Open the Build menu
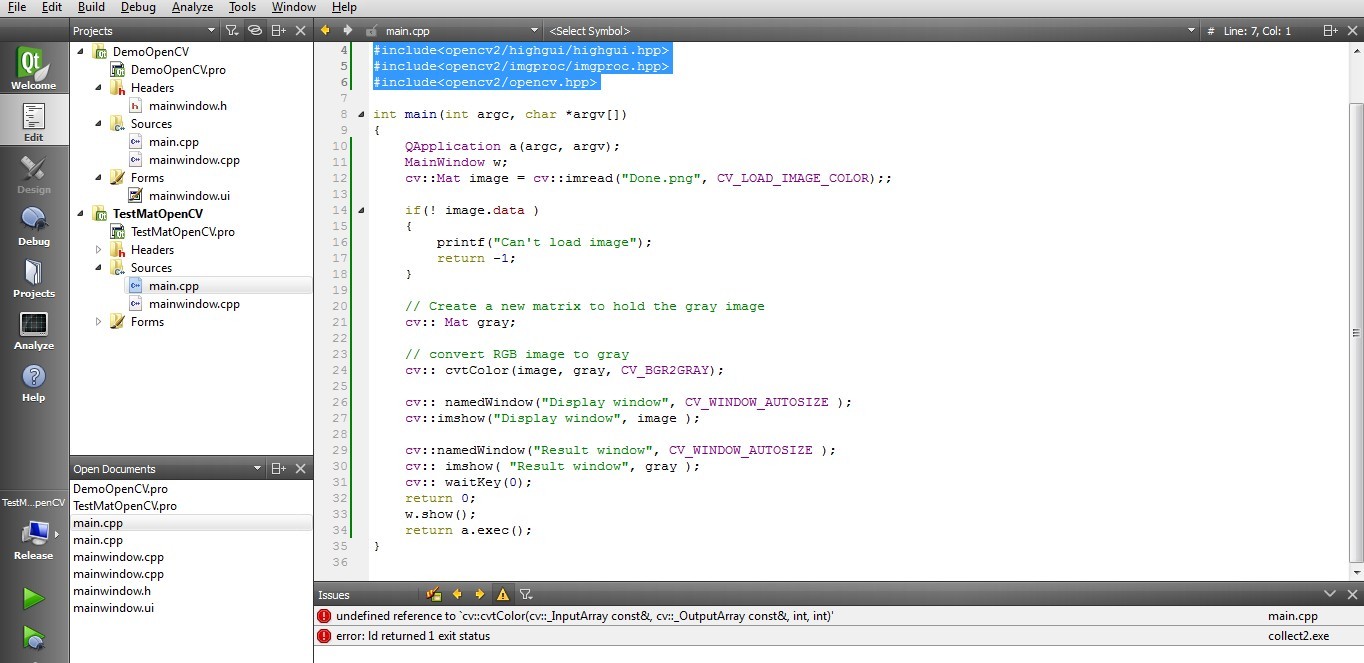Screen dimensions: 1364x663 [x=91, y=7]
